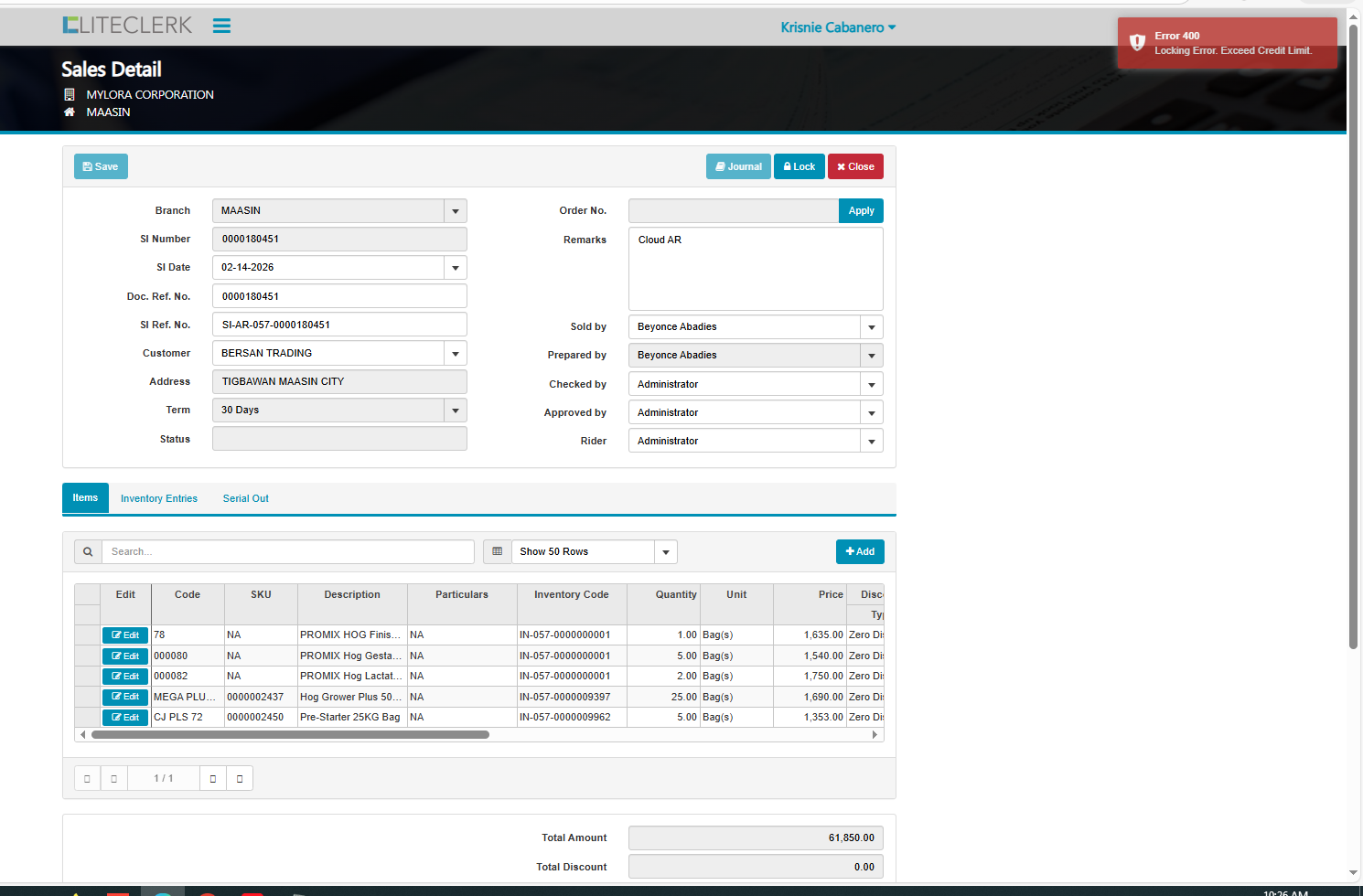Switch to the Inventory Entries tab
The width and height of the screenshot is (1363, 896).
click(159, 499)
